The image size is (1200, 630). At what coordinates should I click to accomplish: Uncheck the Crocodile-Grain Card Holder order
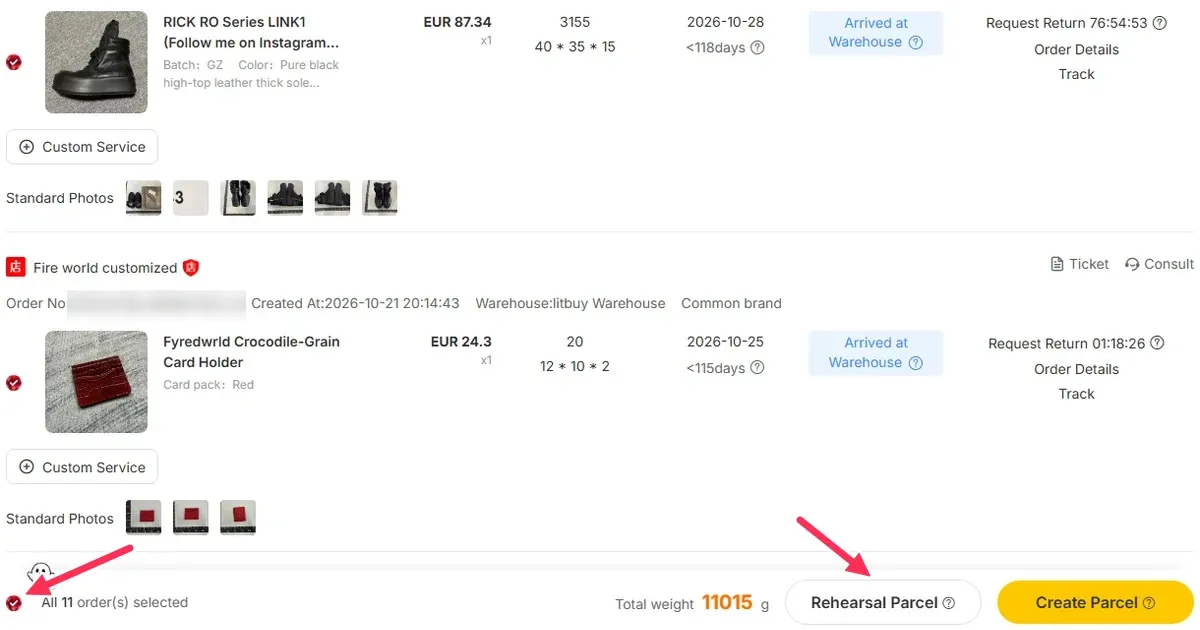tap(14, 382)
